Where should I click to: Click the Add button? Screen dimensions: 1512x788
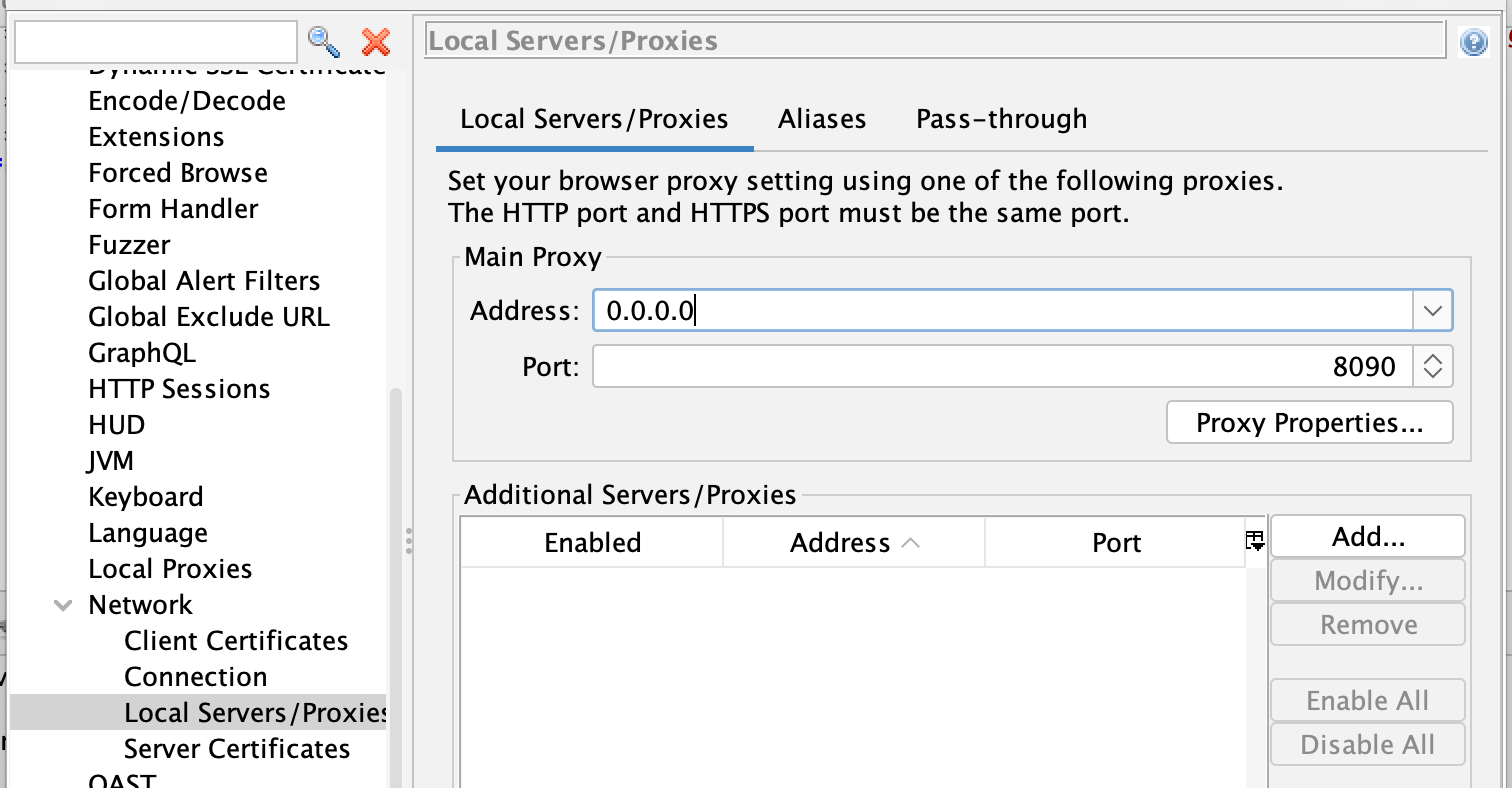coord(1367,537)
